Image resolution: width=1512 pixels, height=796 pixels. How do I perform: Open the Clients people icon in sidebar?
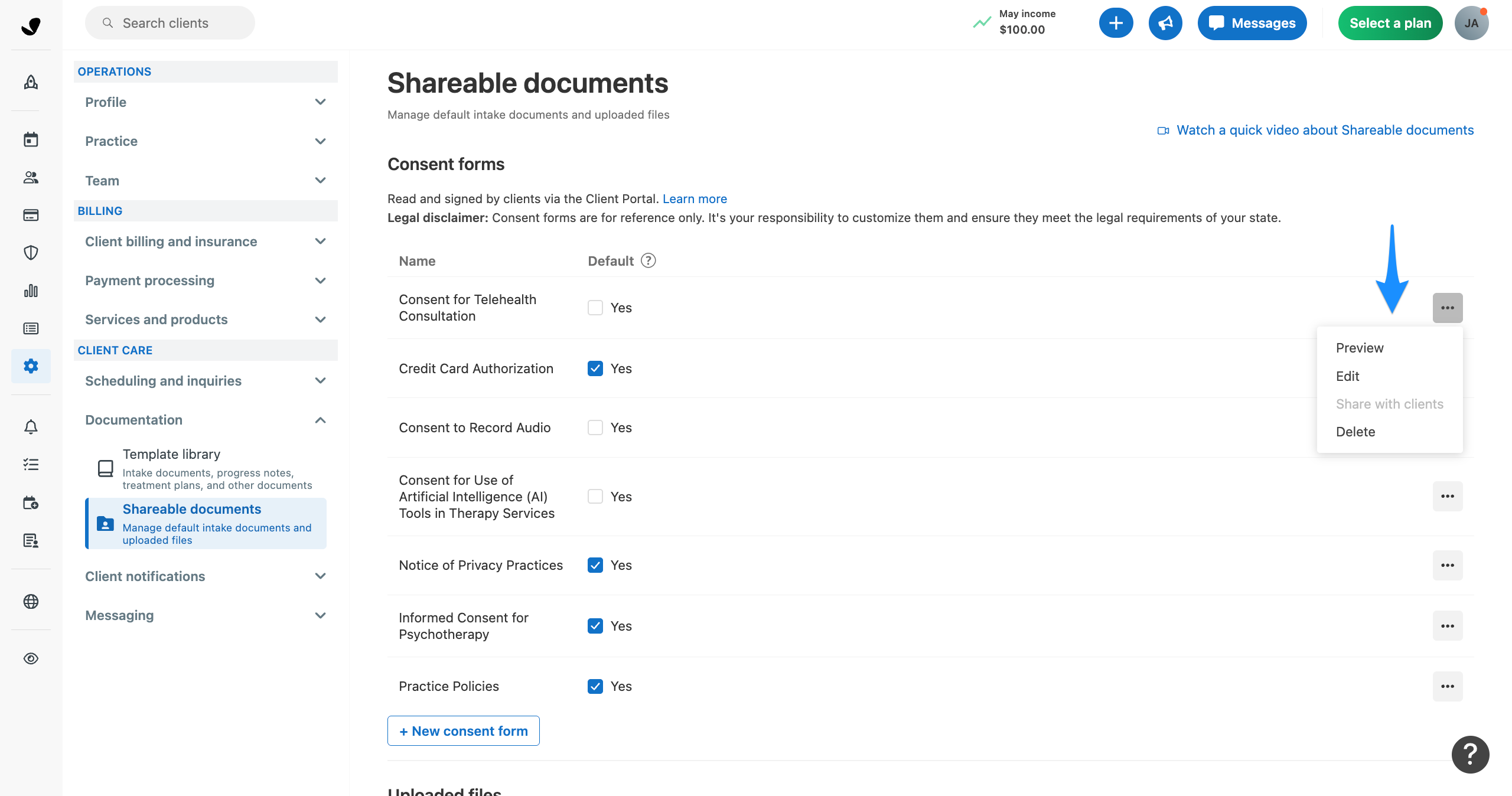pyautogui.click(x=31, y=177)
